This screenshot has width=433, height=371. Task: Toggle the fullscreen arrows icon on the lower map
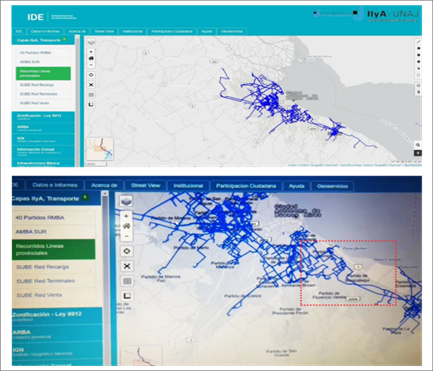127,266
